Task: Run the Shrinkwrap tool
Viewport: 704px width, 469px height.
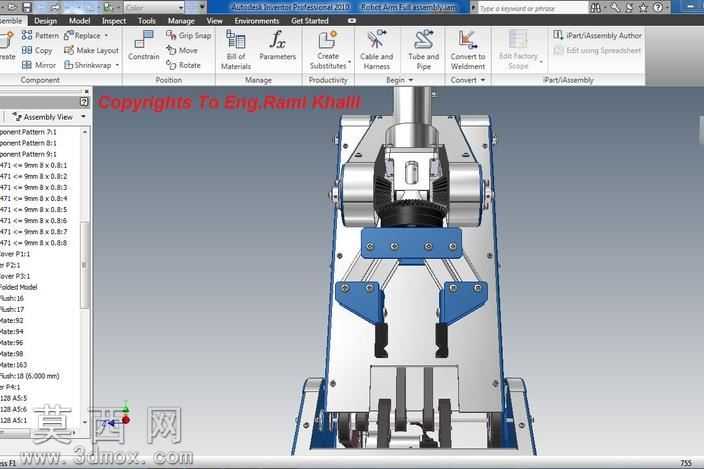Action: [88, 65]
